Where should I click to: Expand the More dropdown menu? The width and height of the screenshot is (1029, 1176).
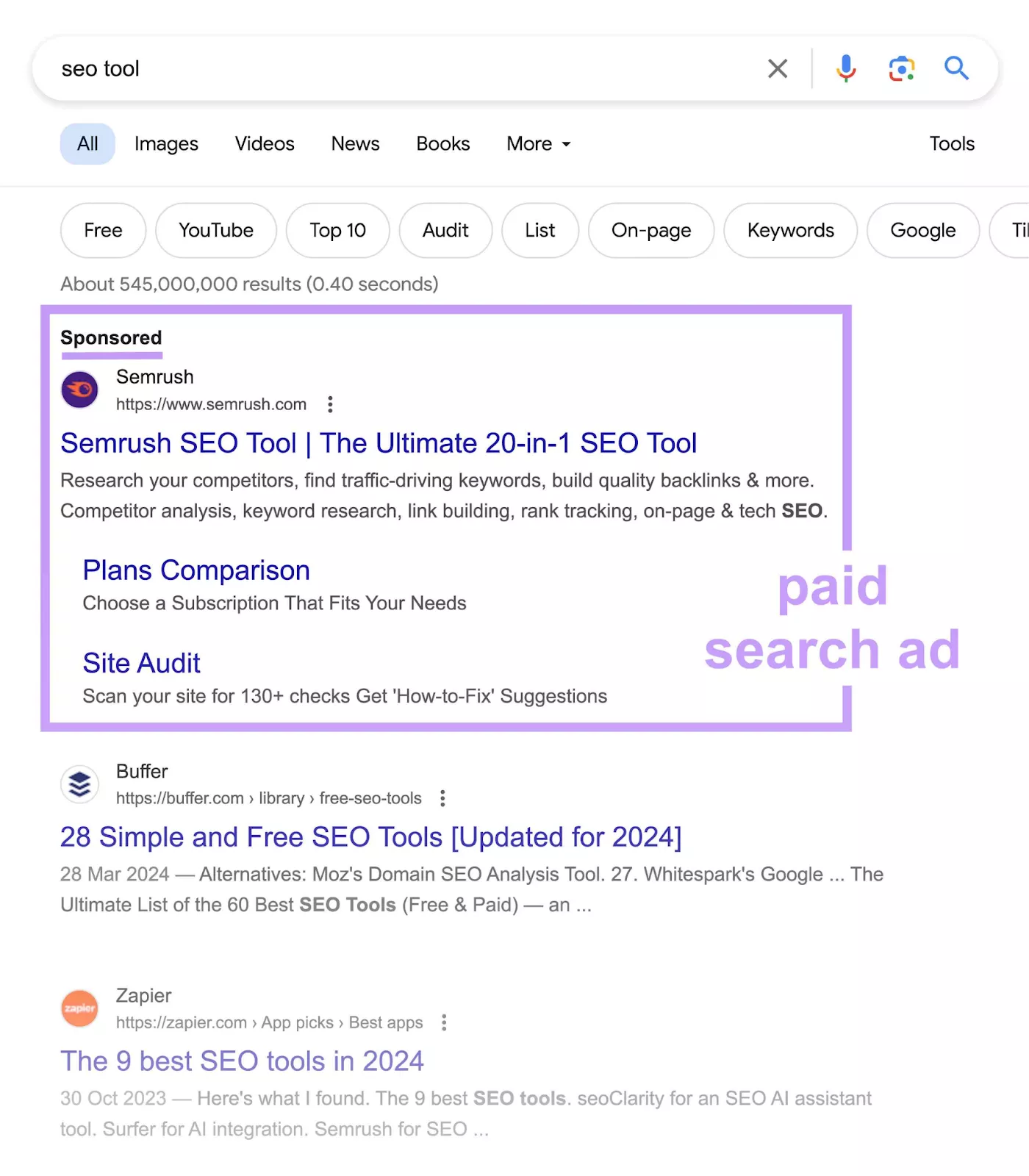pyautogui.click(x=539, y=144)
